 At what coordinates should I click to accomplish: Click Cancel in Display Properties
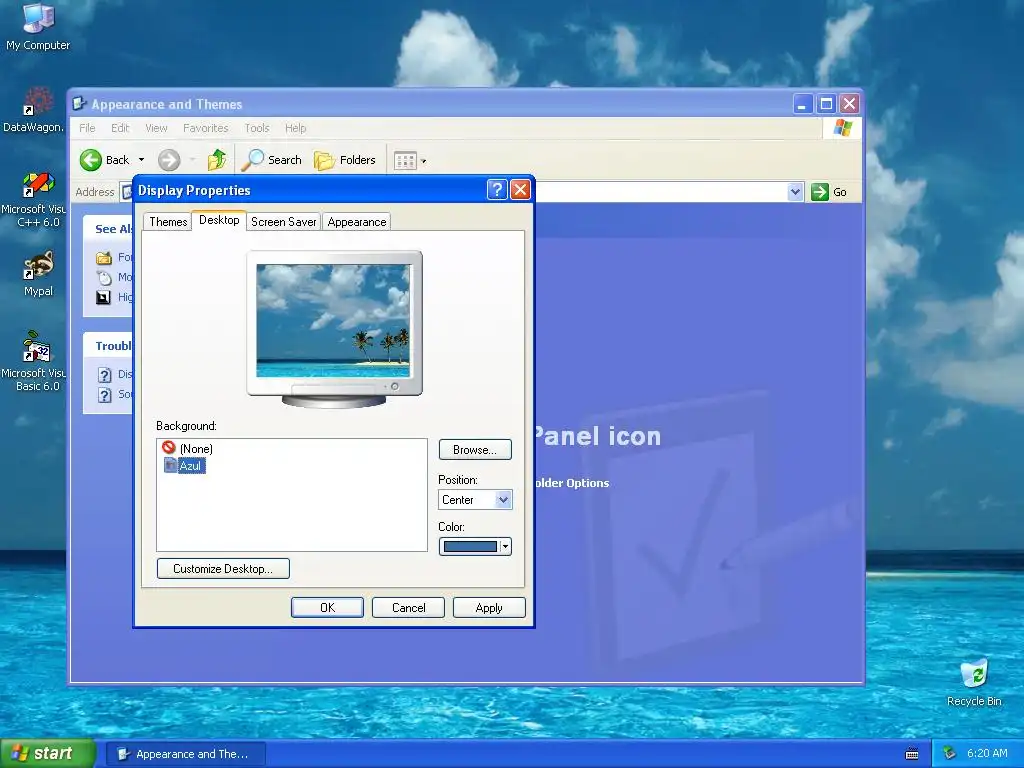(x=408, y=608)
